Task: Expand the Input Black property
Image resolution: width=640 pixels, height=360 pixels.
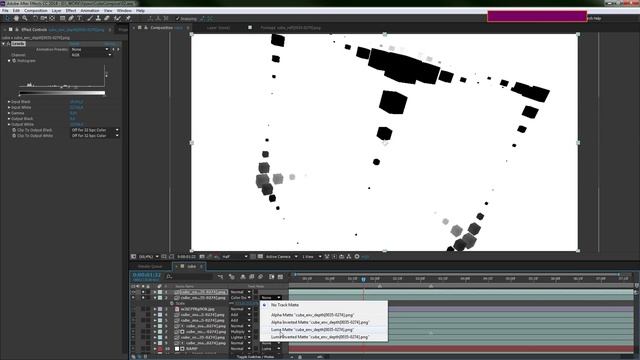Action: (9, 102)
